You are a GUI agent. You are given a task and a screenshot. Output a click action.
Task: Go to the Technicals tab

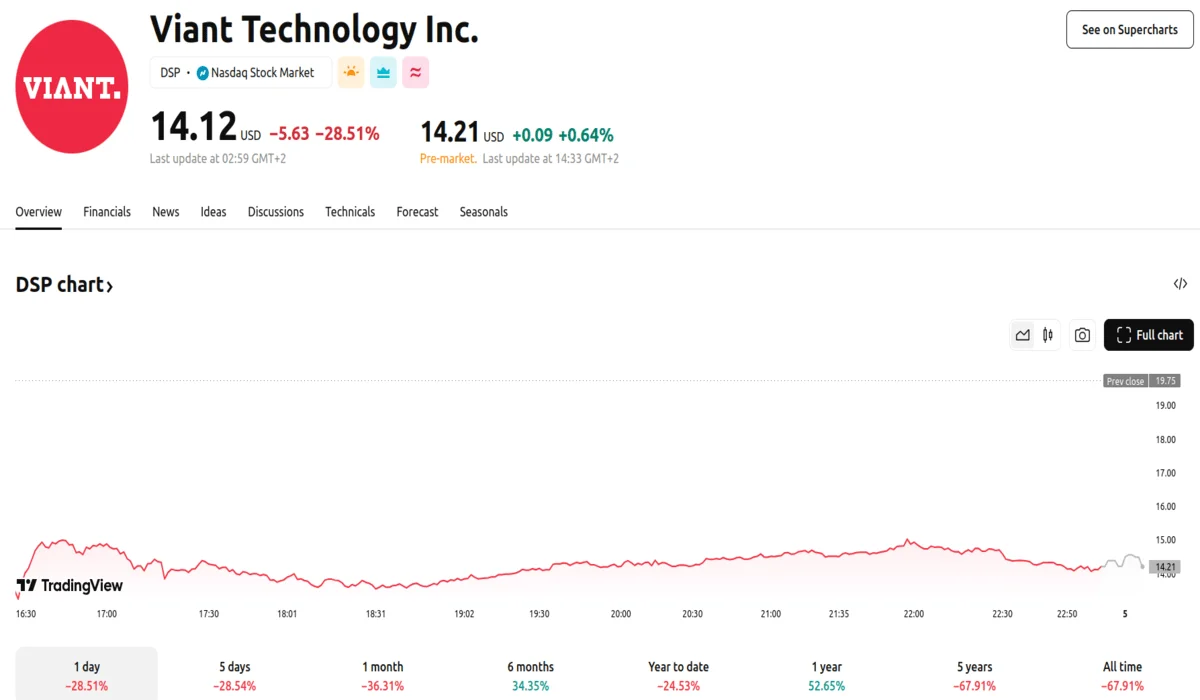pyautogui.click(x=350, y=212)
